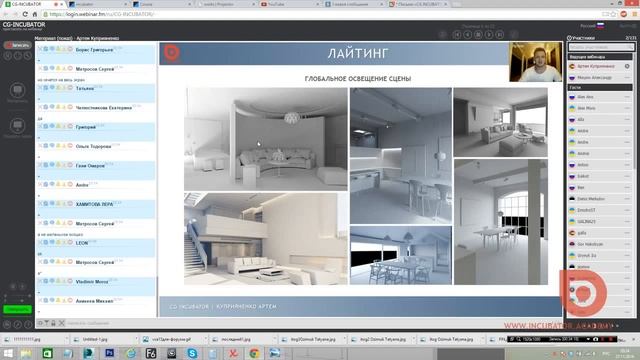Switch to the CG-INCUBATOR browser tab
The width and height of the screenshot is (640, 360).
click(x=33, y=4)
